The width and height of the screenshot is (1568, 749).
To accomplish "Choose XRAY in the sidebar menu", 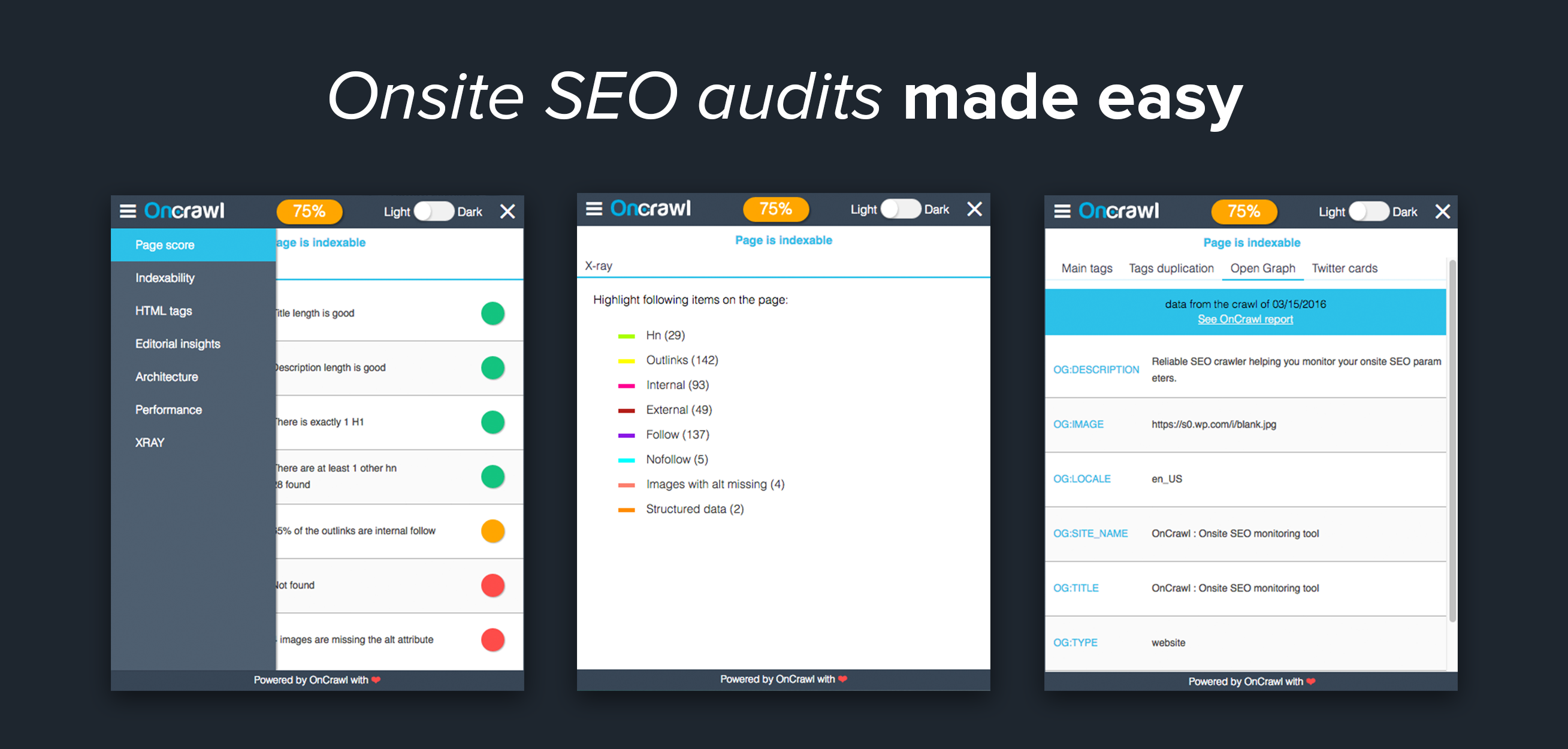I will (x=150, y=442).
